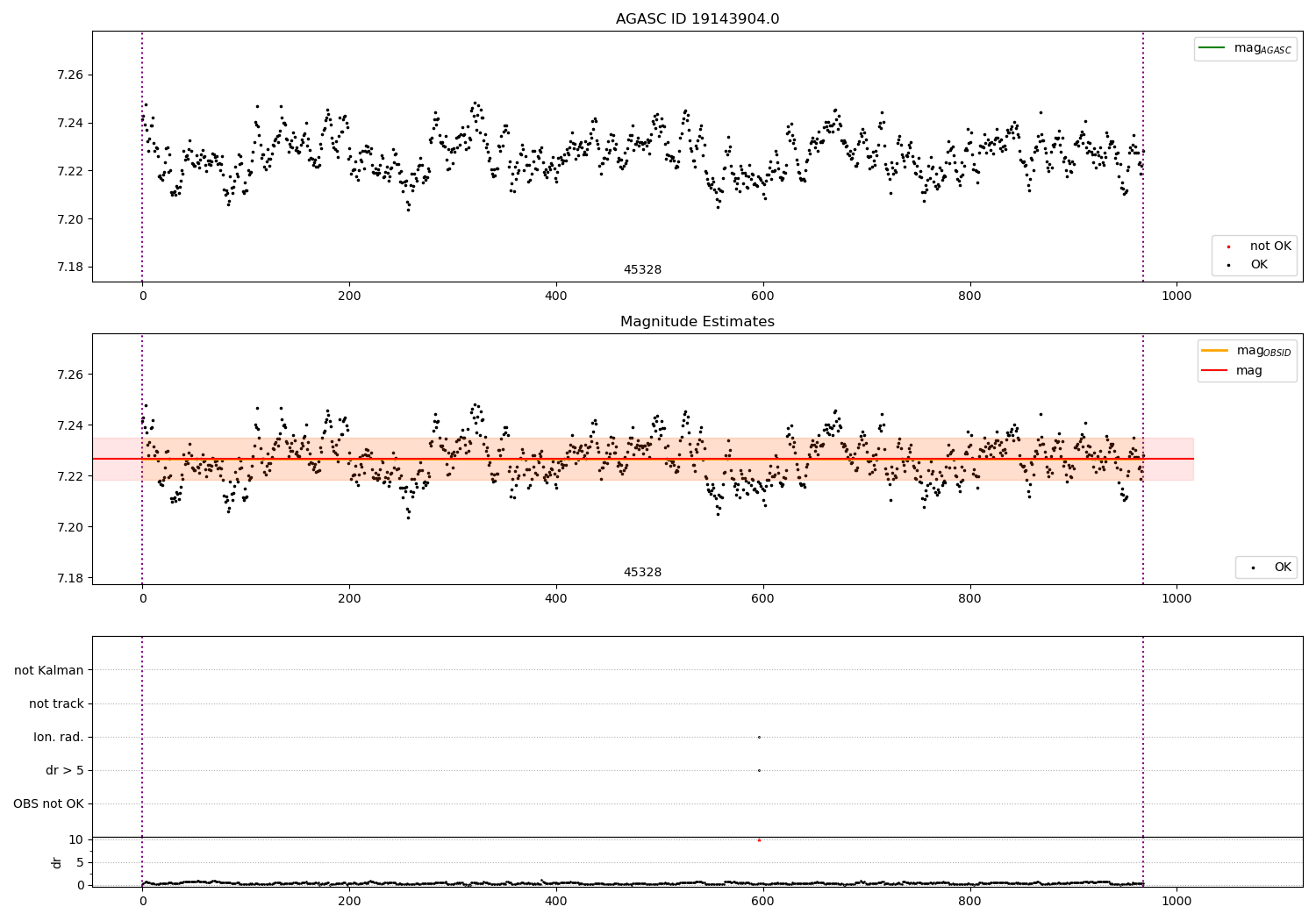Click the data point on the 'dr > 5' row
The width and height of the screenshot is (1316, 921).
point(759,770)
